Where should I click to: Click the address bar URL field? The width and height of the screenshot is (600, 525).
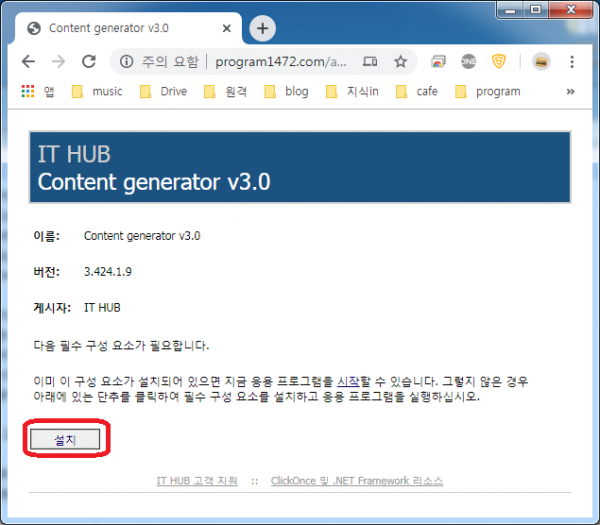point(280,61)
